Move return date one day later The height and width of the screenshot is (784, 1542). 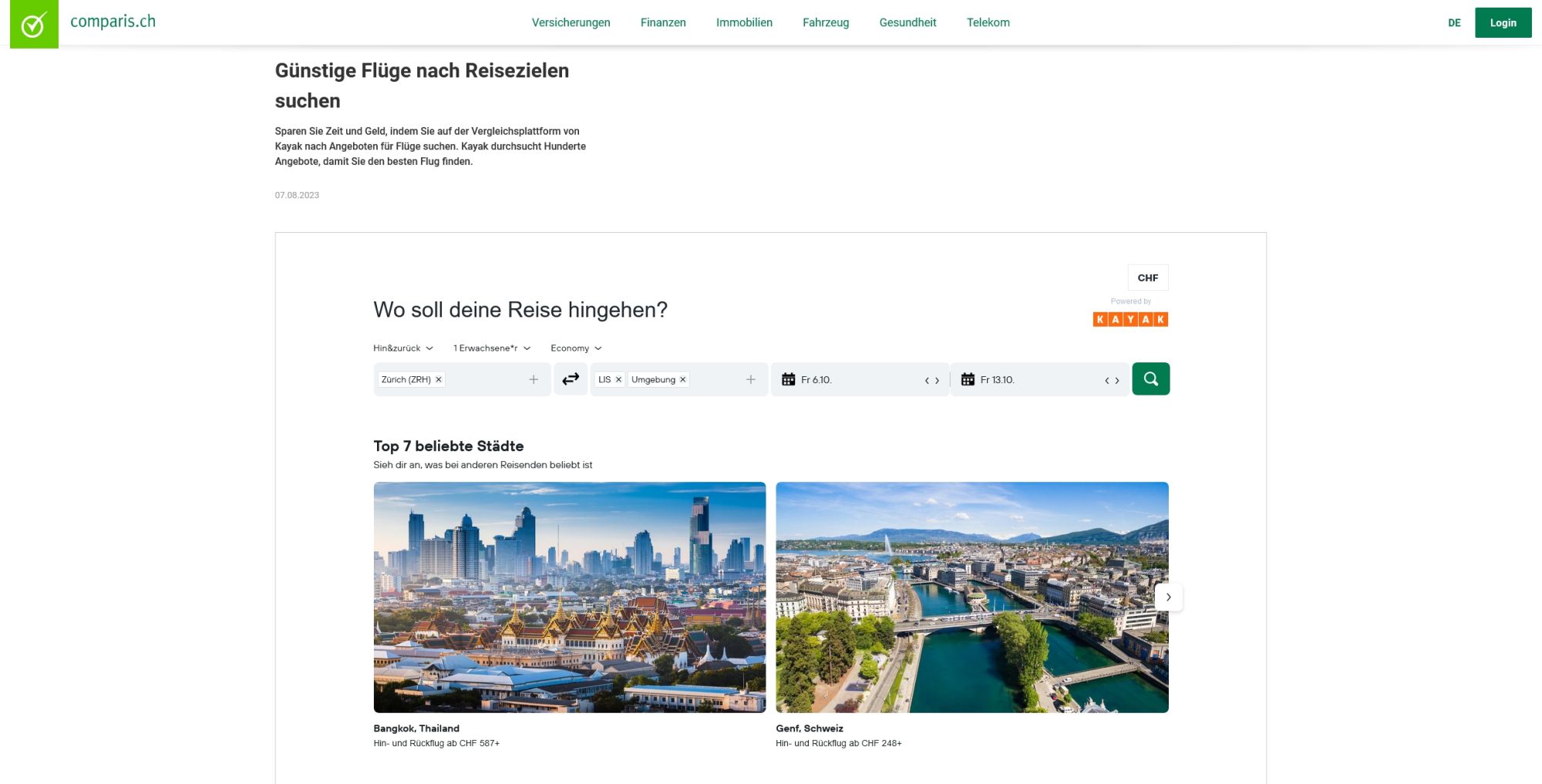(1117, 380)
